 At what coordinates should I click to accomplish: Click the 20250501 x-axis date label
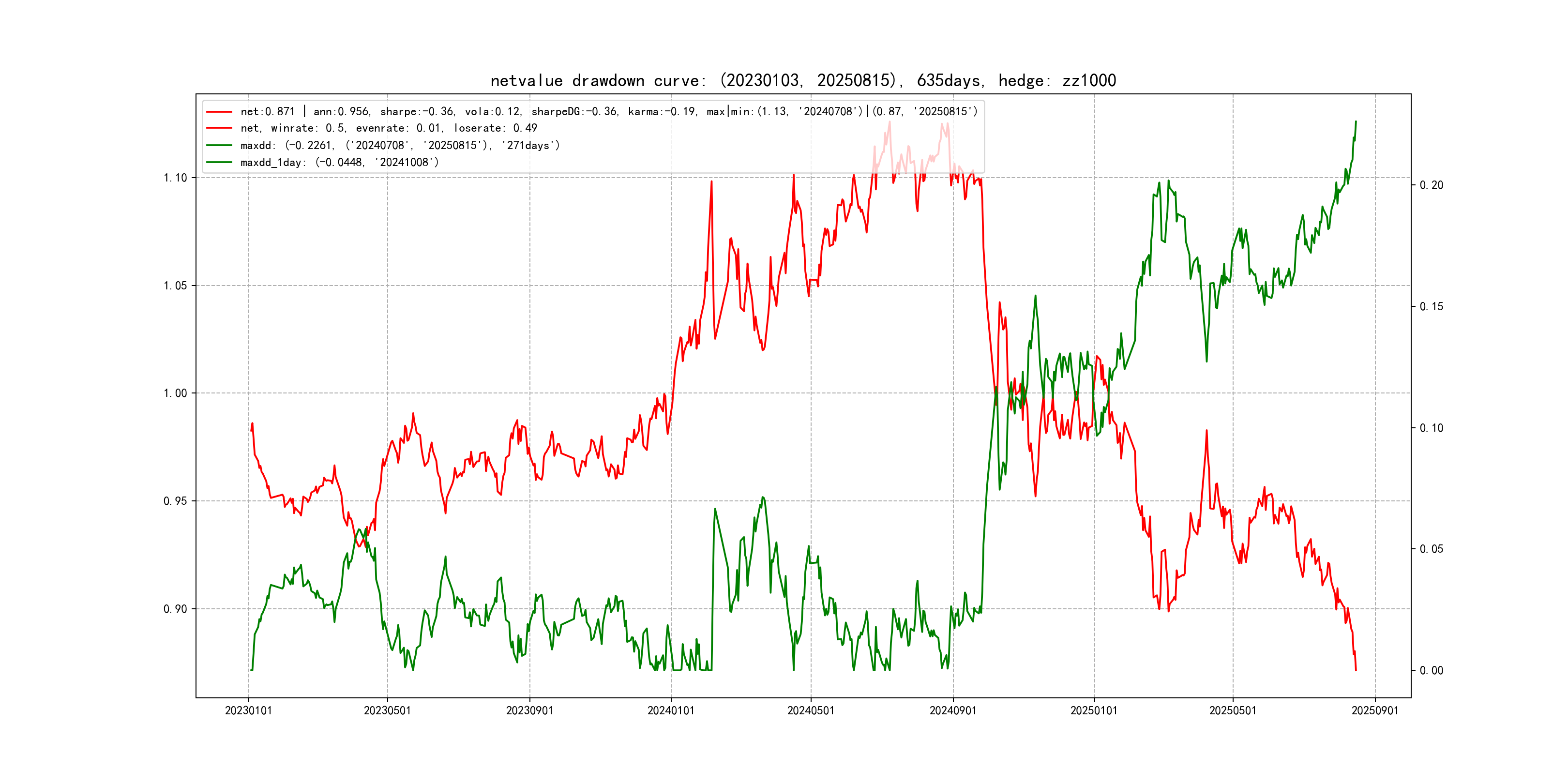tap(1233, 711)
